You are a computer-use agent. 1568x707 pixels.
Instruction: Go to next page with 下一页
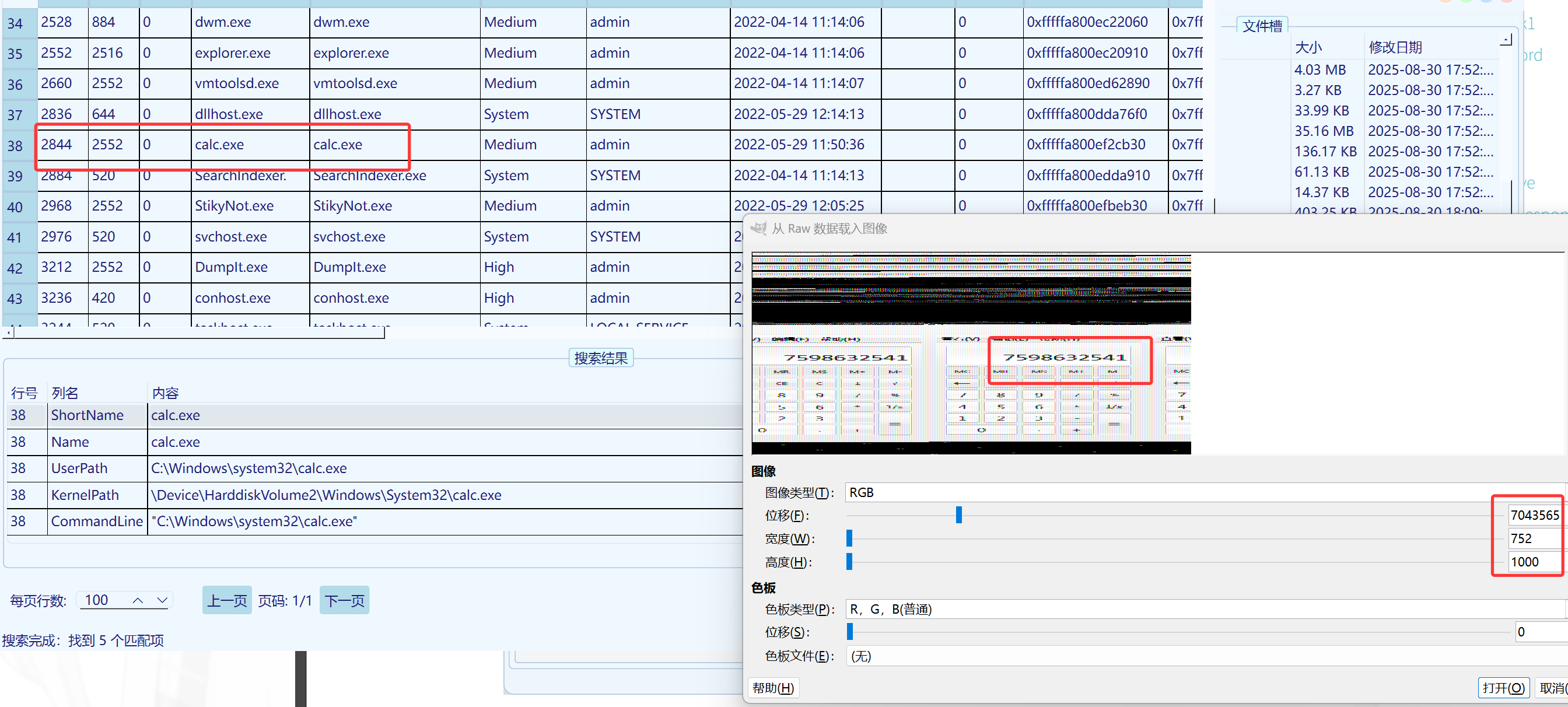(344, 600)
